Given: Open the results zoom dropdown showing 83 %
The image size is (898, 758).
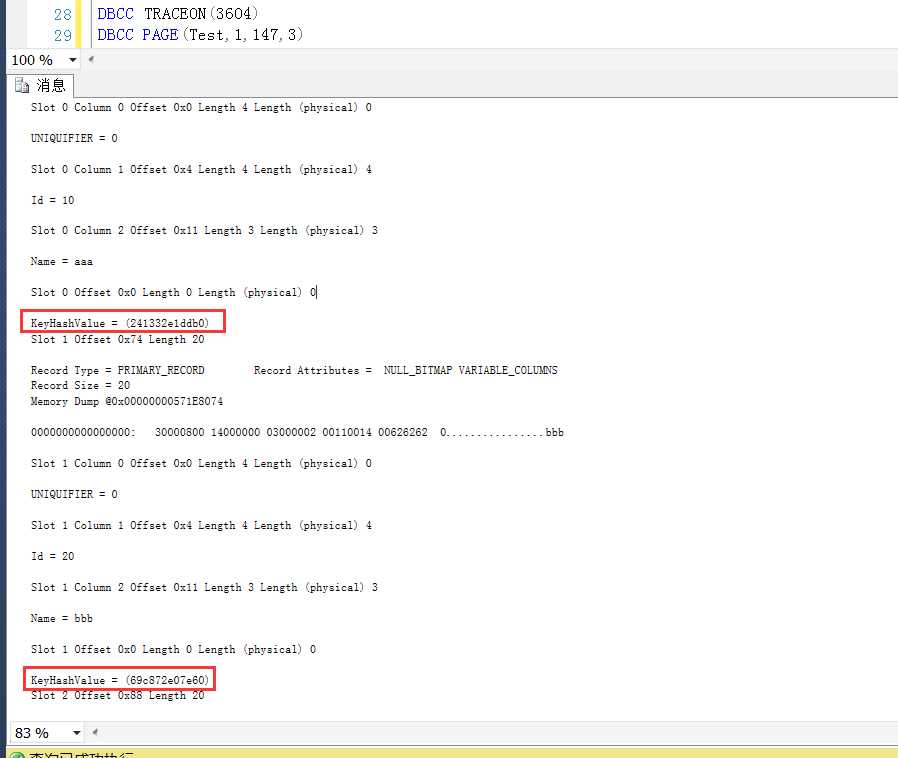Looking at the screenshot, I should tap(76, 733).
